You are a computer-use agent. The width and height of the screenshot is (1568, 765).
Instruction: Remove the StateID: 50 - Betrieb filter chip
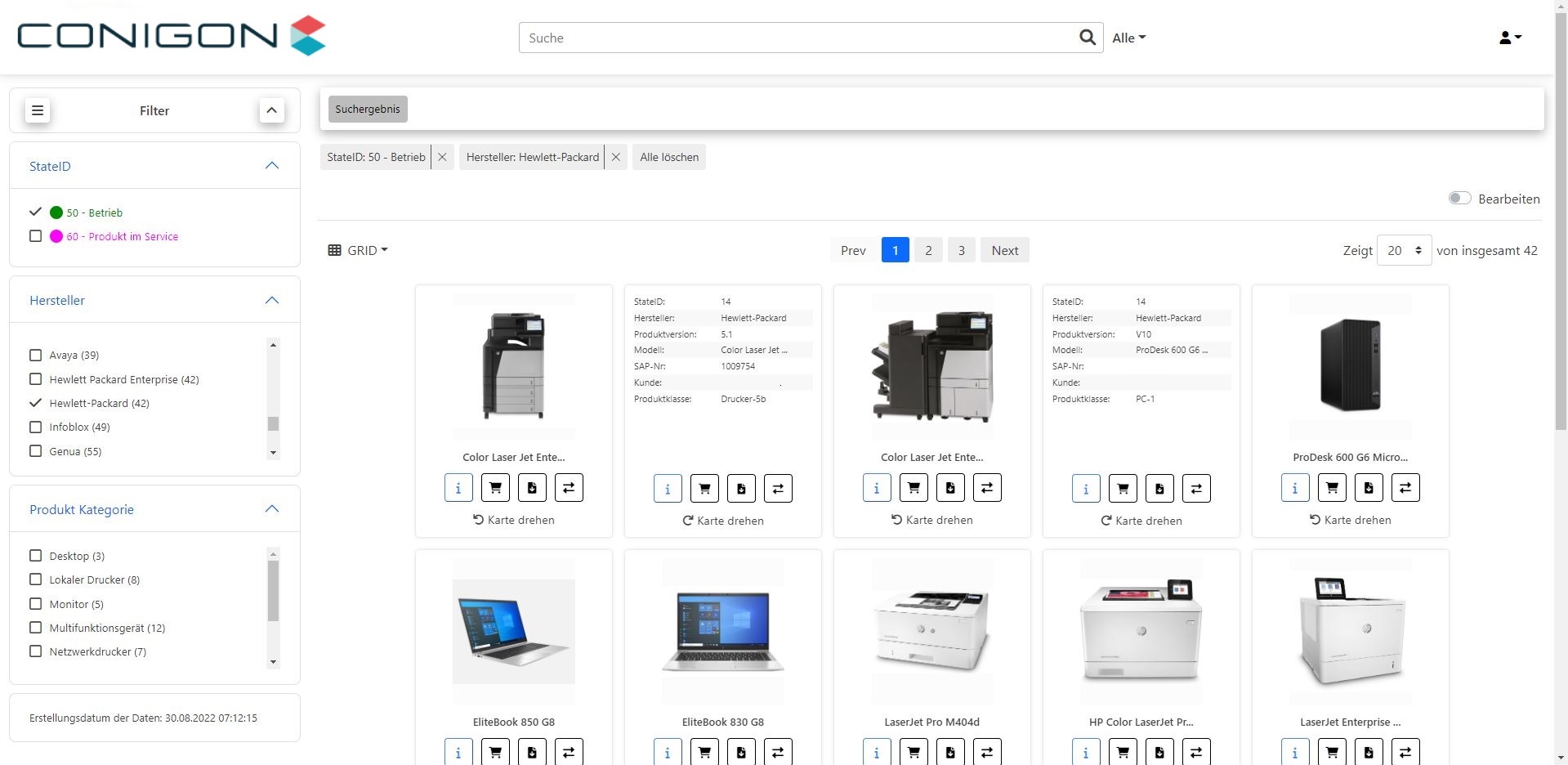click(x=442, y=157)
